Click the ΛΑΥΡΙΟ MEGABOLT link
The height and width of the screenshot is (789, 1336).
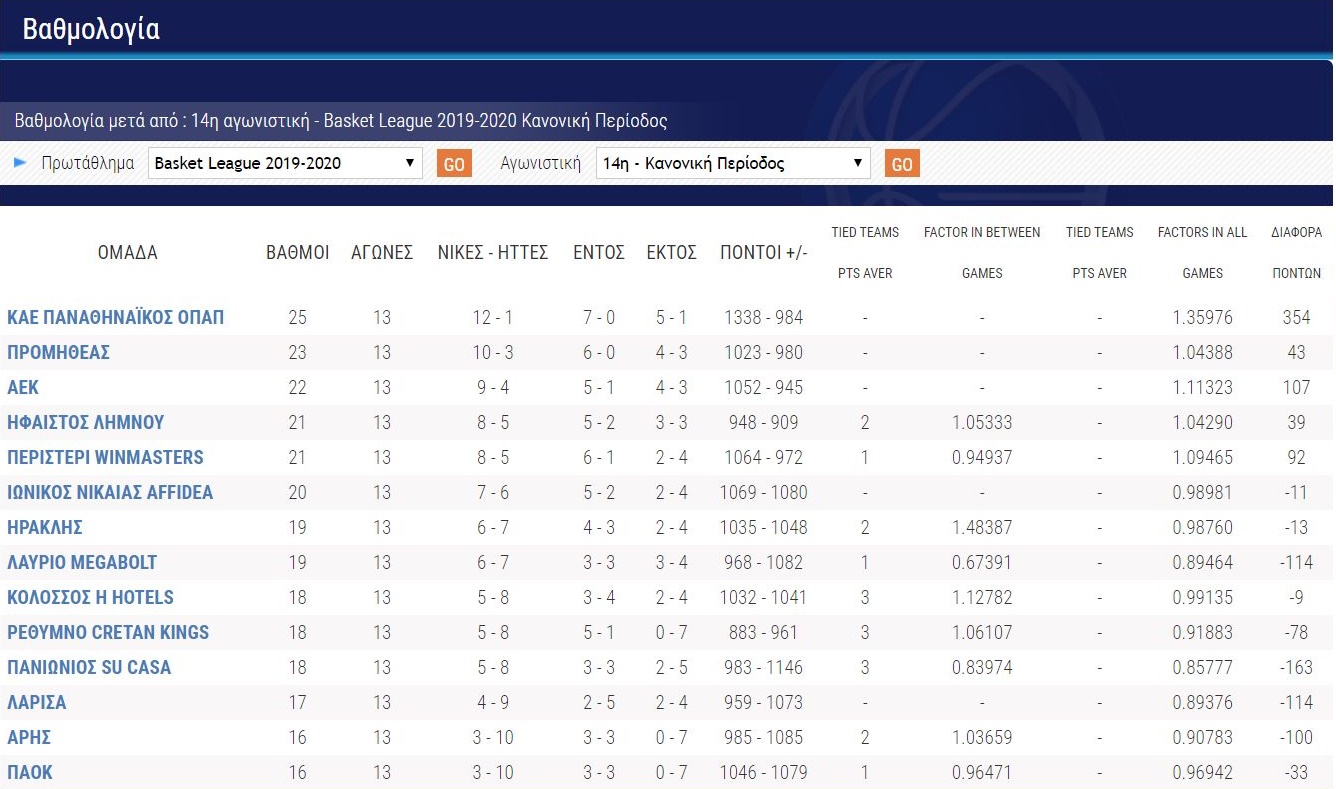(82, 563)
